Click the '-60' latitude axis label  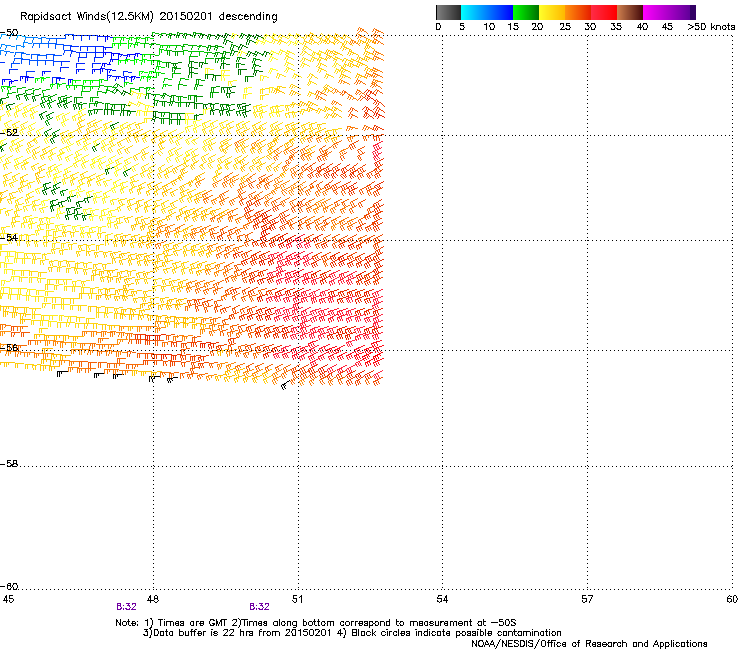tap(9, 586)
